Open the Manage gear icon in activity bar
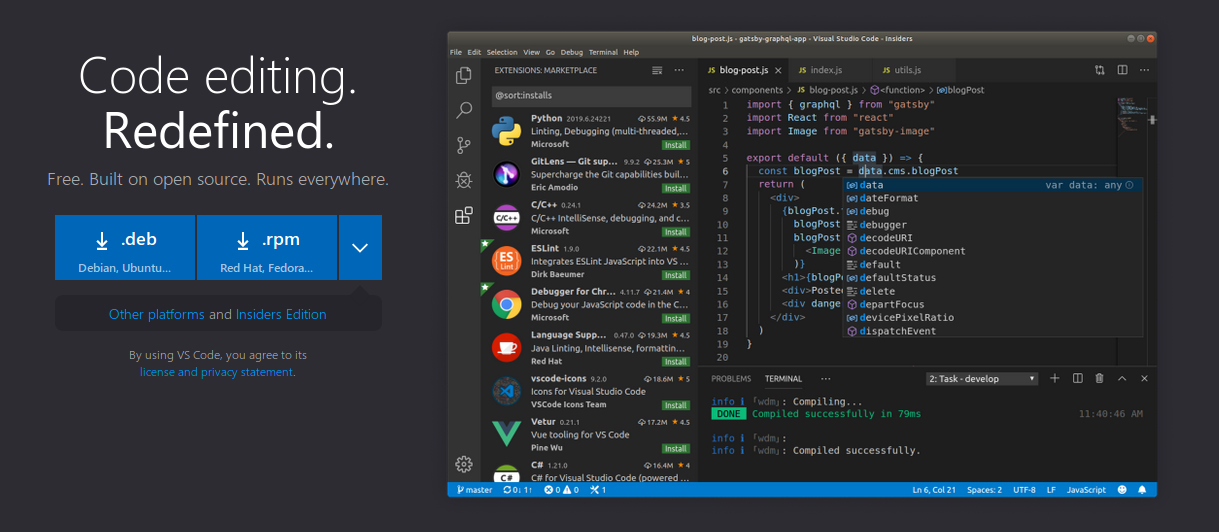 pyautogui.click(x=463, y=464)
